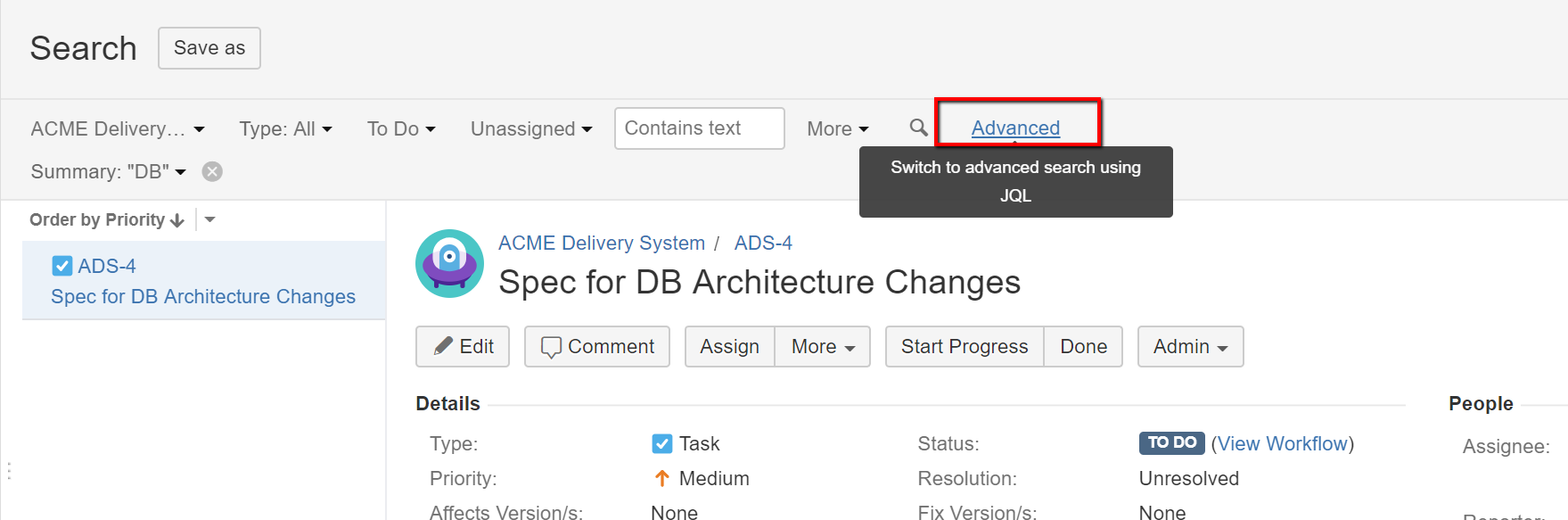Open the ACME Delivery project filter dropdown
This screenshot has height=520, width=1568.
(118, 128)
